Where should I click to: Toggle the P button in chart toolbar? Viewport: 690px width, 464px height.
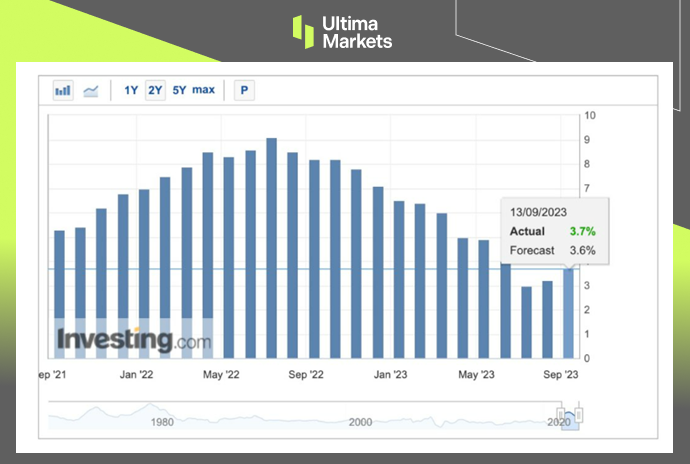point(244,91)
